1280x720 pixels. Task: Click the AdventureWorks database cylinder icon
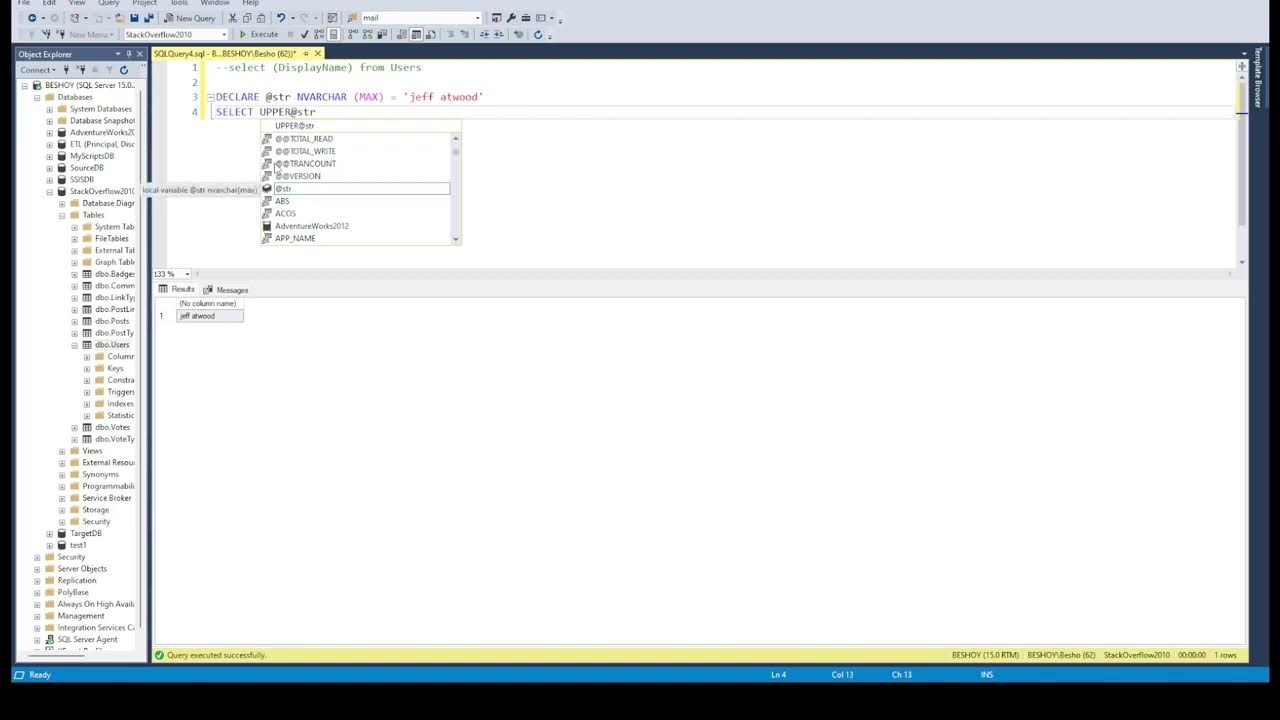tap(62, 133)
